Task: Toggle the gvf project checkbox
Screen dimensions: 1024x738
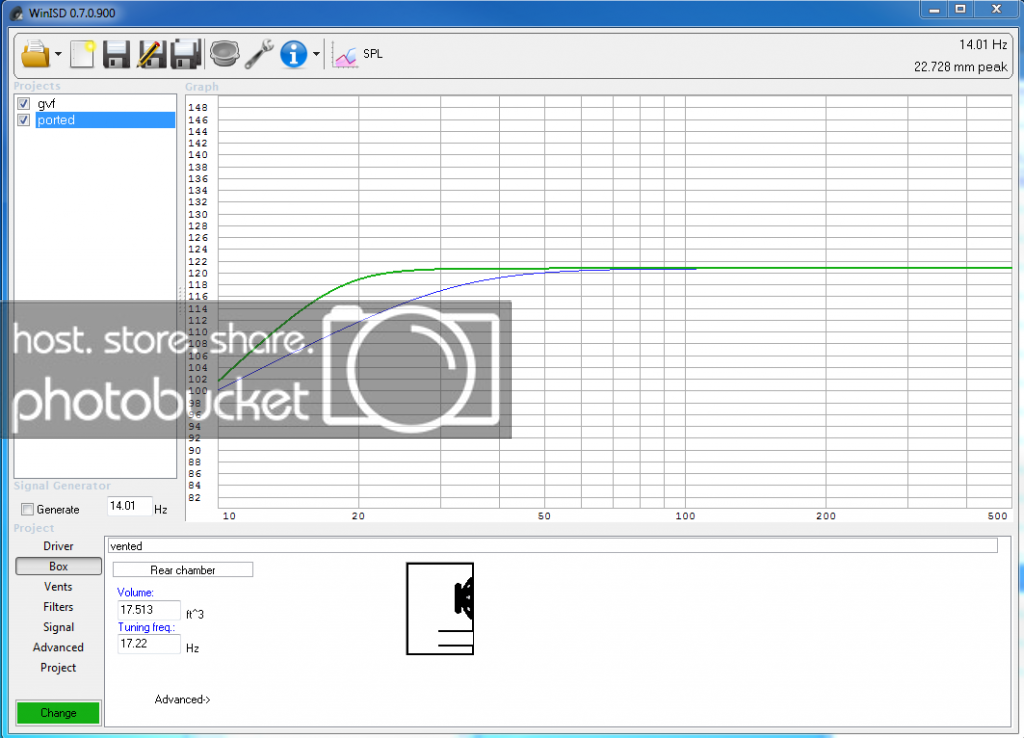Action: (24, 103)
